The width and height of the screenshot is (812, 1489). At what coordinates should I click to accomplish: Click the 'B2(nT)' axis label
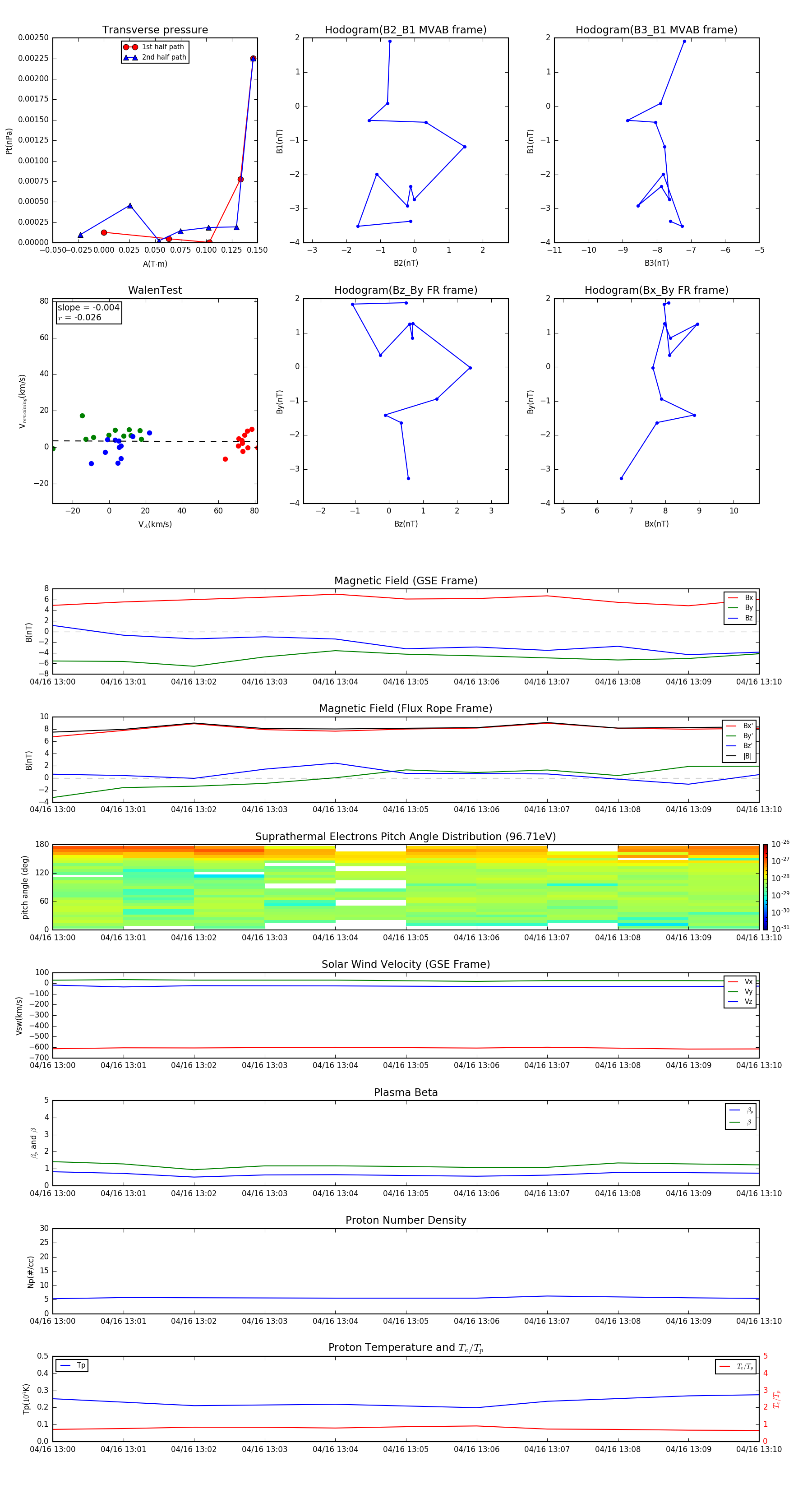(x=406, y=263)
